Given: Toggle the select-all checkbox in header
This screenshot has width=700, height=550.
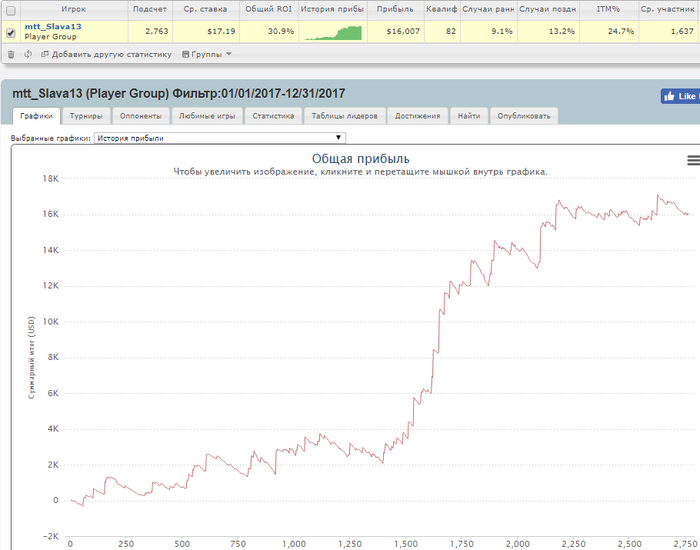Looking at the screenshot, I should click(x=11, y=10).
